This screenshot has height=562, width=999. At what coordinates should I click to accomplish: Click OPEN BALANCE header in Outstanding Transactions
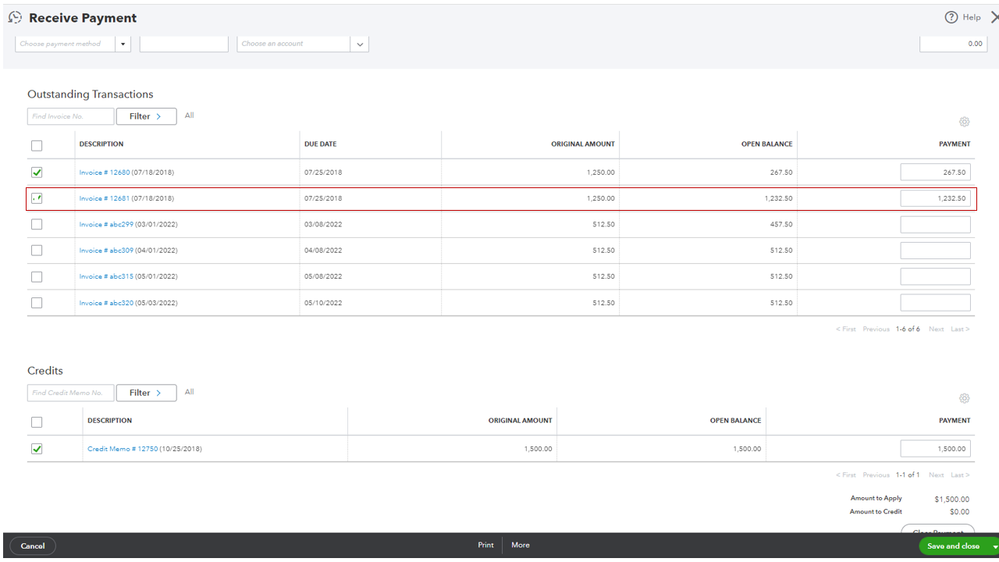point(766,144)
